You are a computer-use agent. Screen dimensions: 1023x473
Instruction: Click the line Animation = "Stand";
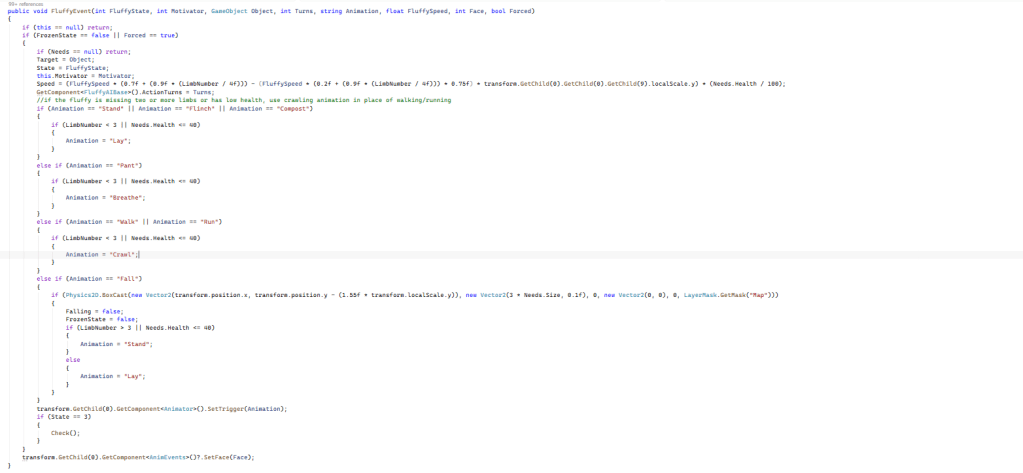(116, 344)
